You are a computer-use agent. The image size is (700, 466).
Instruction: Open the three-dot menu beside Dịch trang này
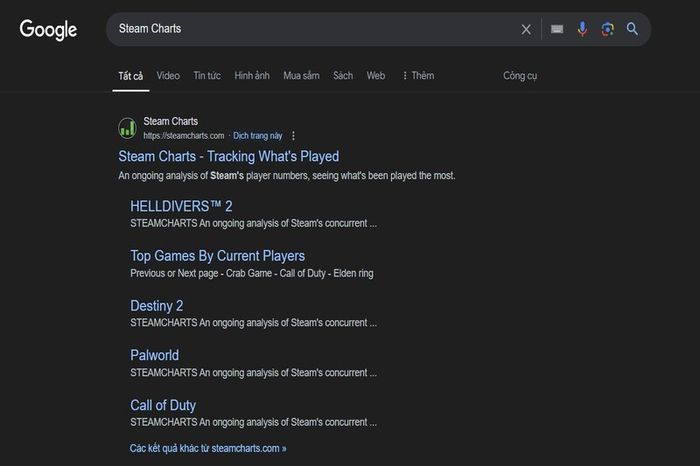[x=293, y=136]
